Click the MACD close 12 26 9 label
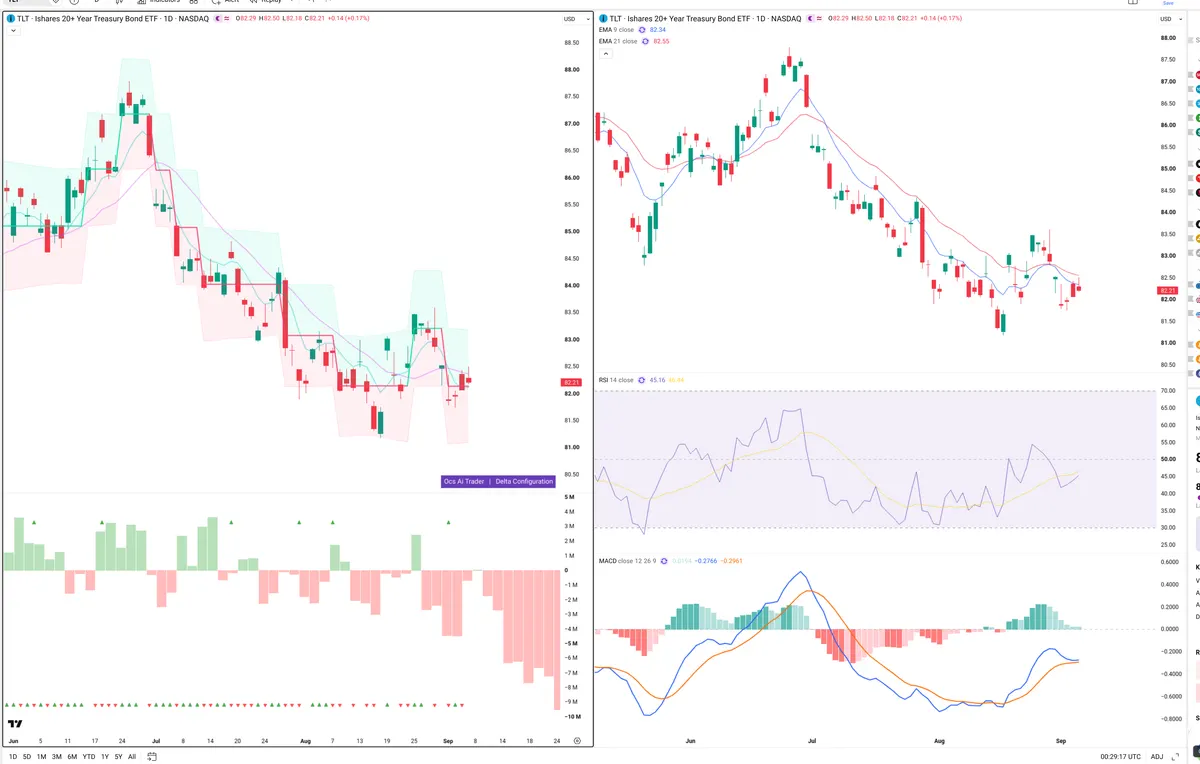 click(x=629, y=561)
